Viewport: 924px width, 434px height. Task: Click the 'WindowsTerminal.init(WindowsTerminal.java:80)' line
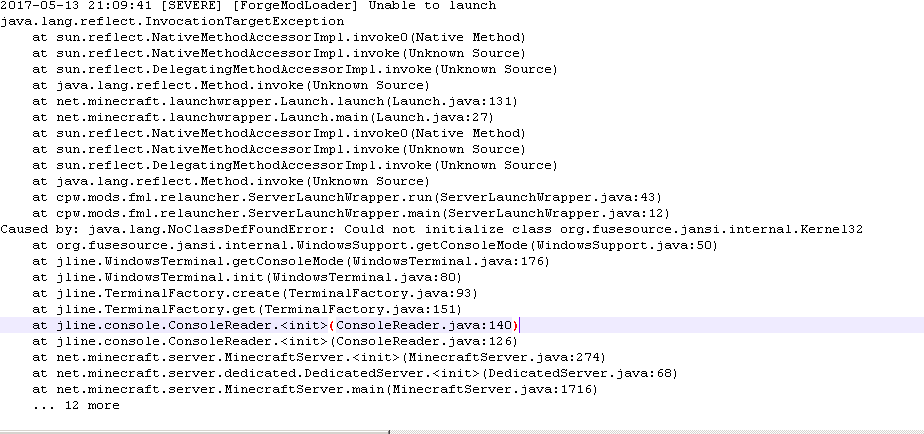click(248, 277)
